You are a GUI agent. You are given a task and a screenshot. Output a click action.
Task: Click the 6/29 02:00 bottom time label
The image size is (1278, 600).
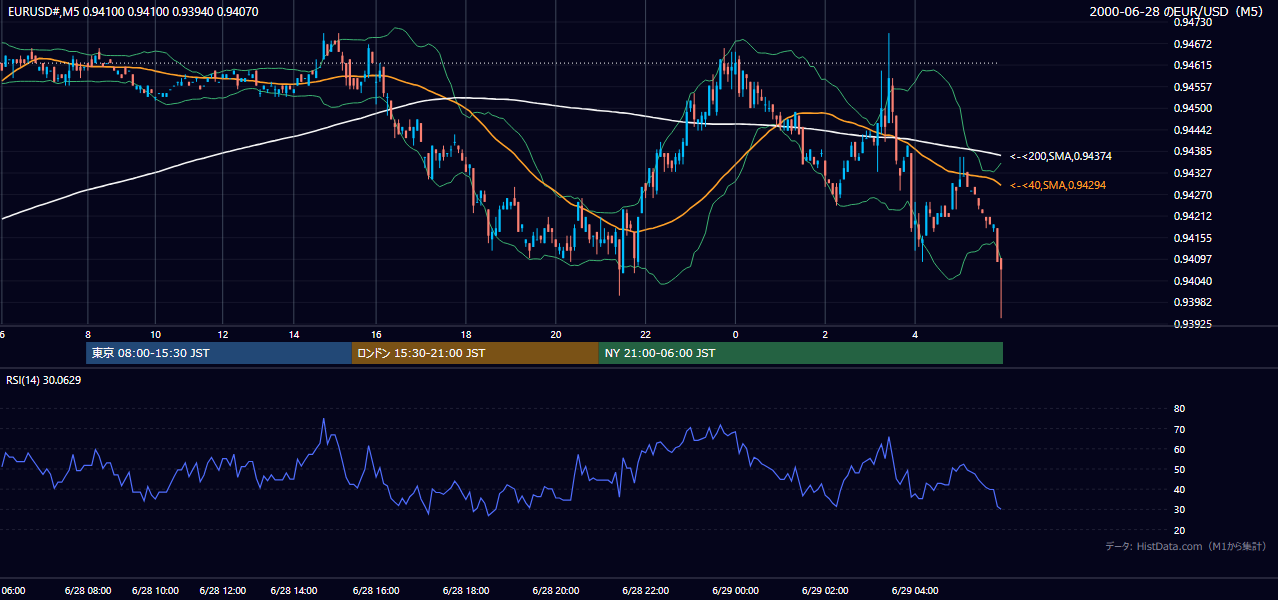825,590
